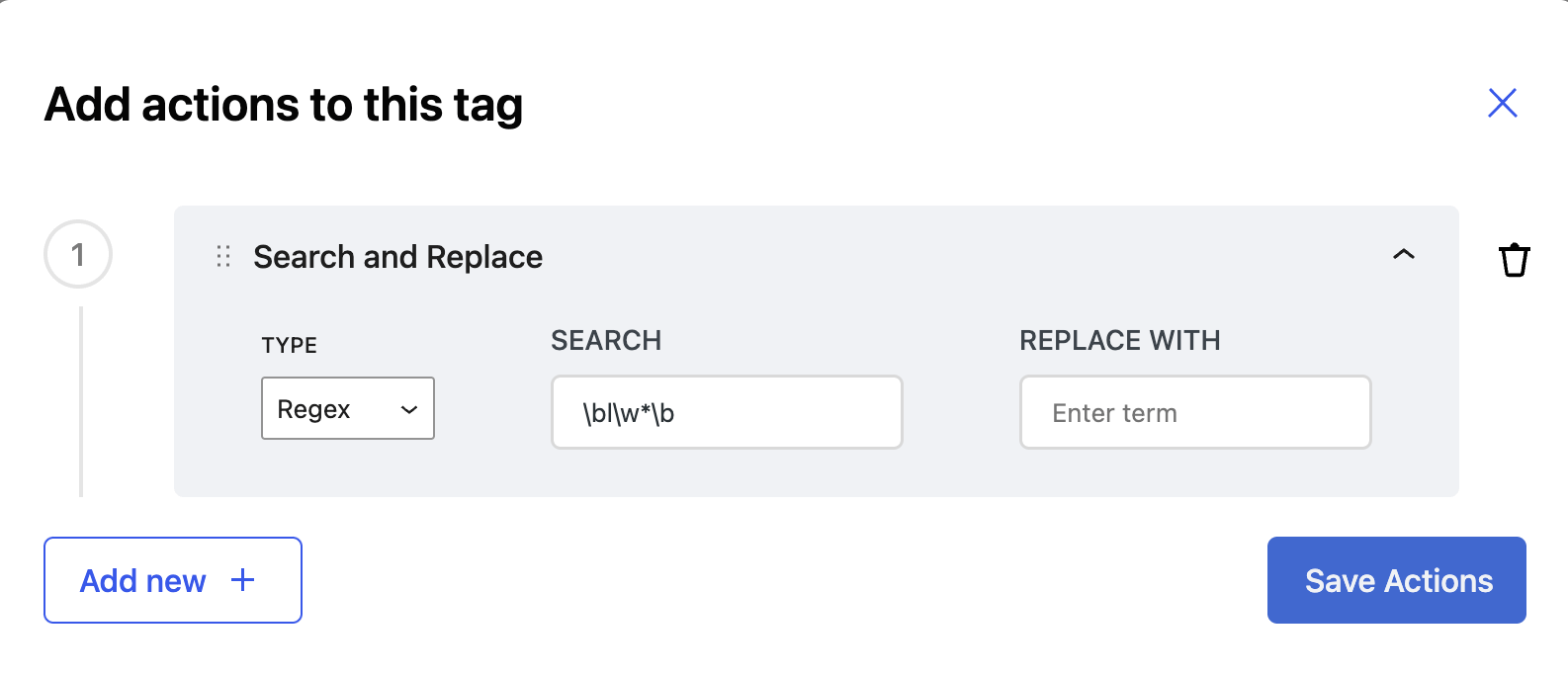Click the plus icon inside Add new

tap(241, 580)
